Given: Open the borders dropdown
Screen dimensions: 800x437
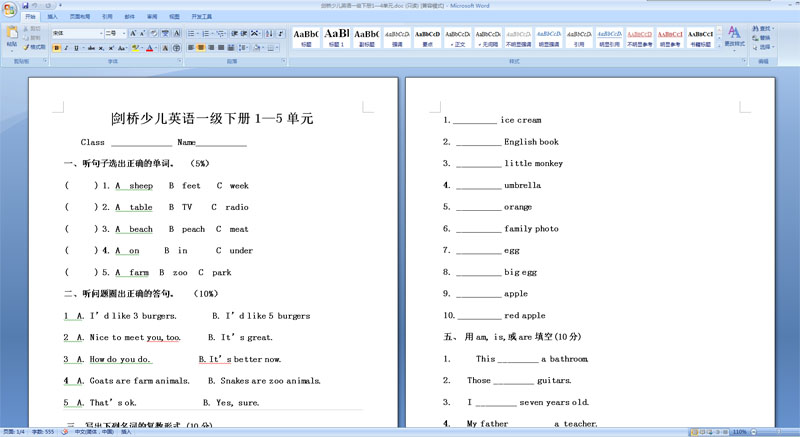Looking at the screenshot, I should [x=277, y=48].
